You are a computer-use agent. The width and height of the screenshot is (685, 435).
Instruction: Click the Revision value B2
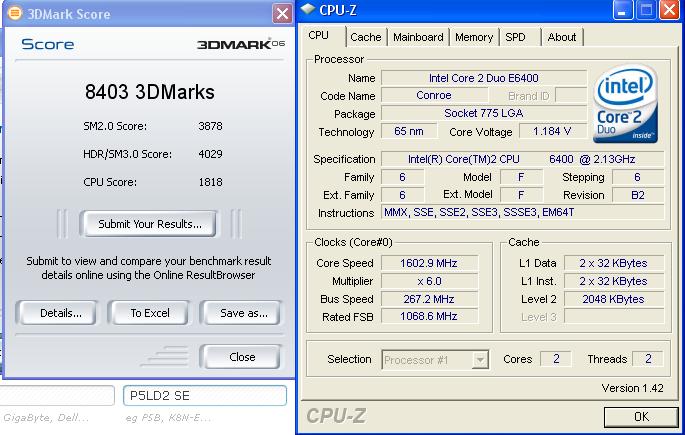point(638,195)
